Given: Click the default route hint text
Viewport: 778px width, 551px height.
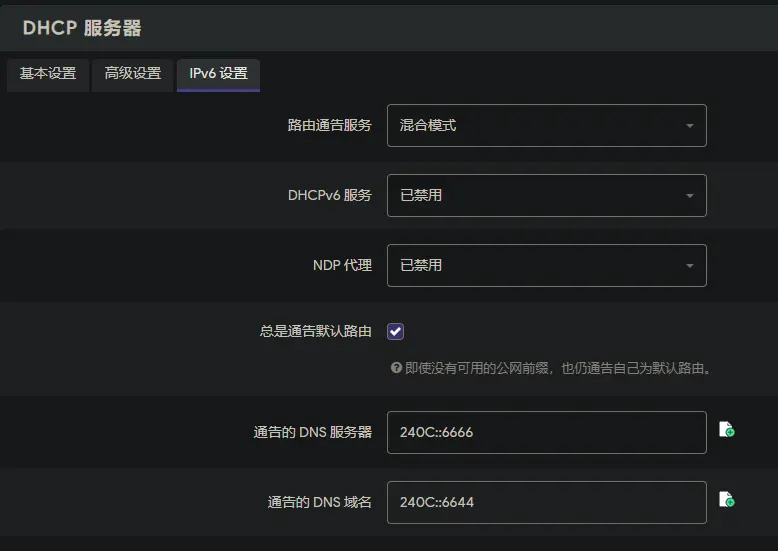Looking at the screenshot, I should (558, 368).
